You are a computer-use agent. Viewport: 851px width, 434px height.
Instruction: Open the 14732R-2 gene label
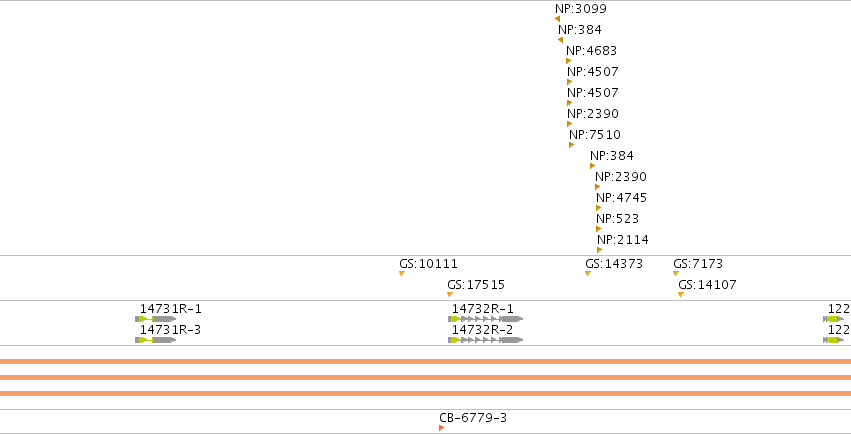pos(482,330)
